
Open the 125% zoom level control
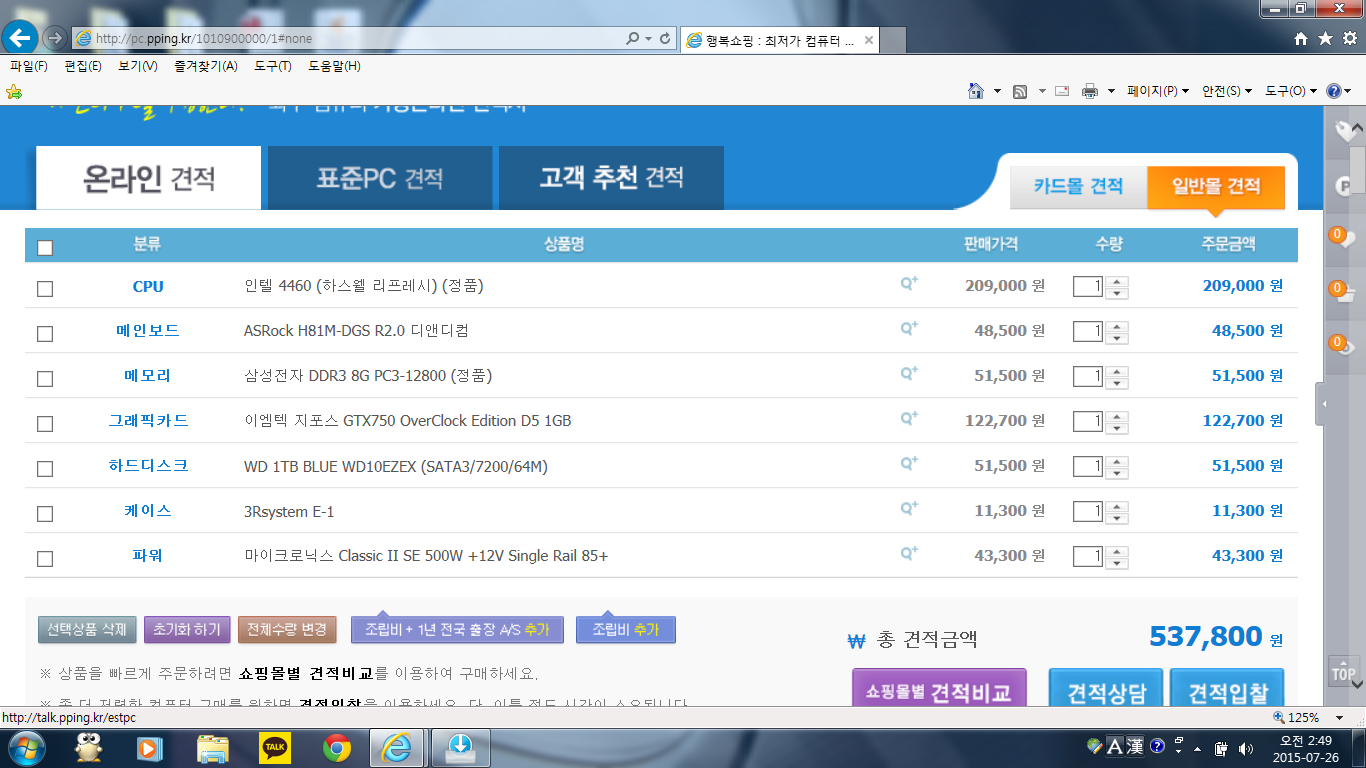coord(1309,717)
